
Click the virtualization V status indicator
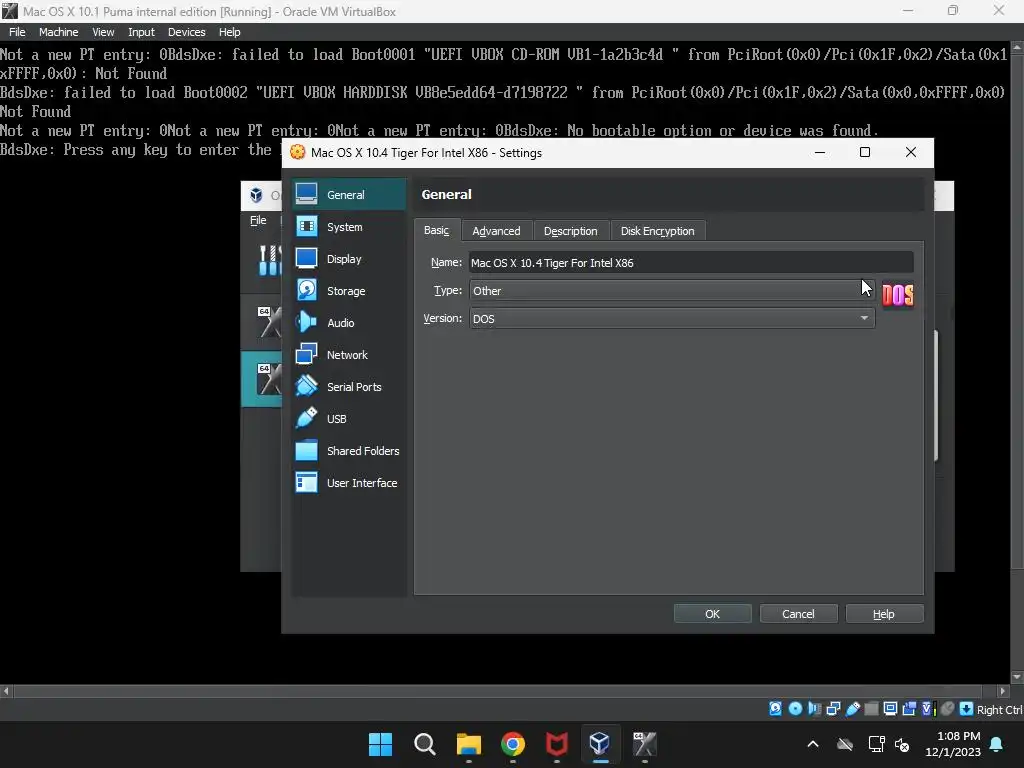(x=928, y=709)
